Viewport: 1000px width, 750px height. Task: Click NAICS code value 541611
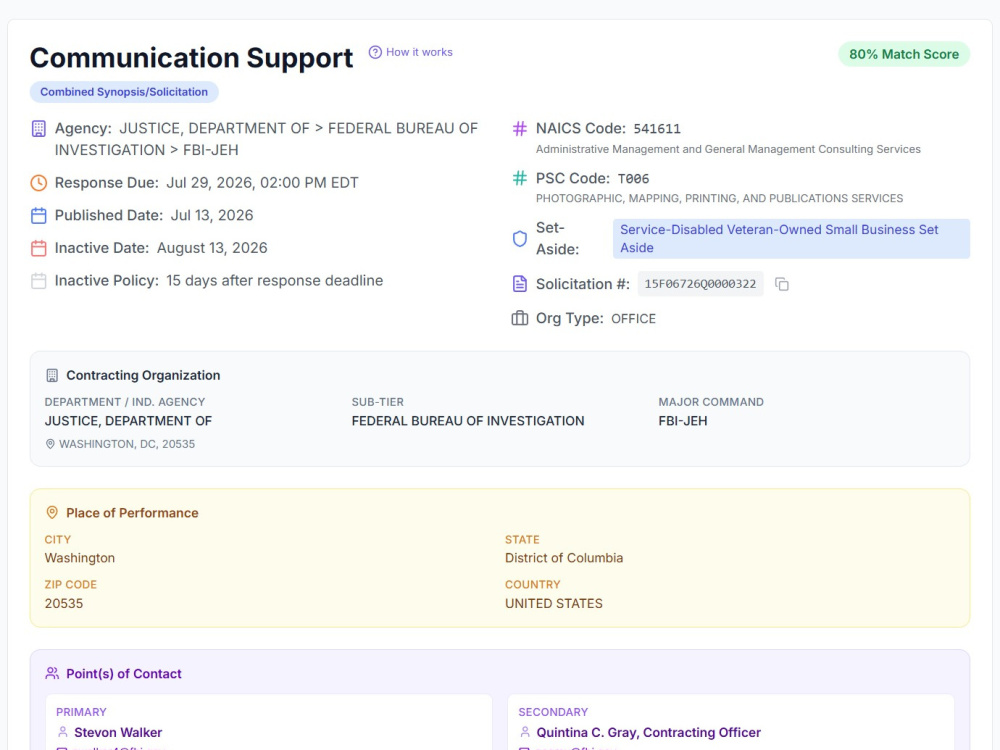tap(657, 129)
